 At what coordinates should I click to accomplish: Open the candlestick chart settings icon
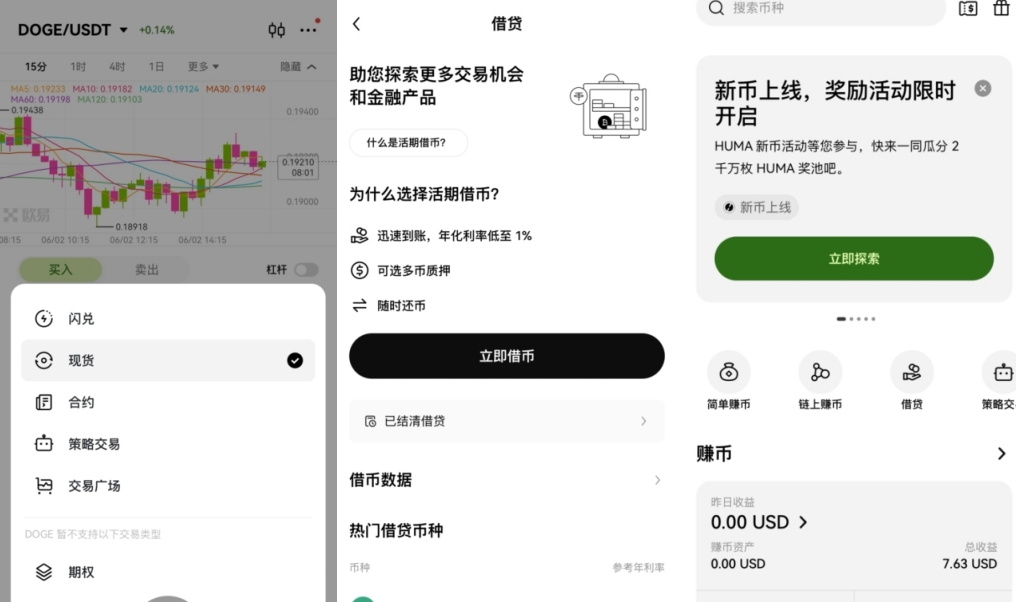[x=277, y=30]
